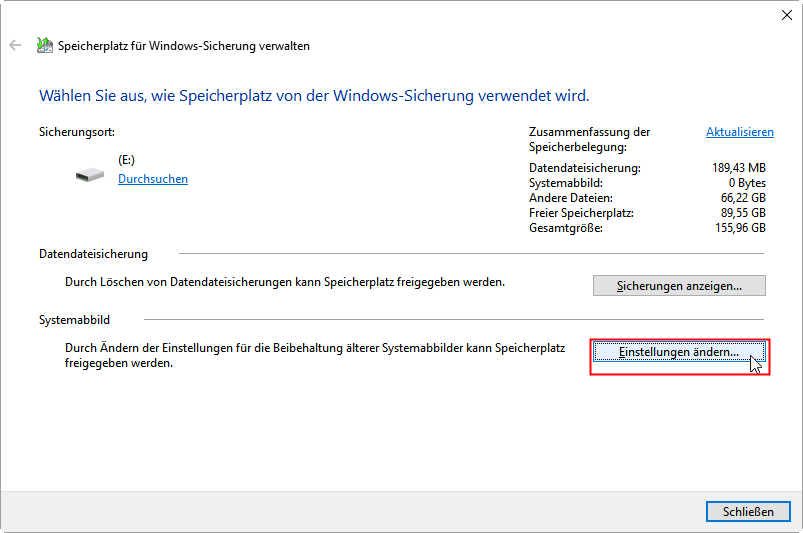
Task: Click the Sicherungsort label
Action: coord(77,132)
